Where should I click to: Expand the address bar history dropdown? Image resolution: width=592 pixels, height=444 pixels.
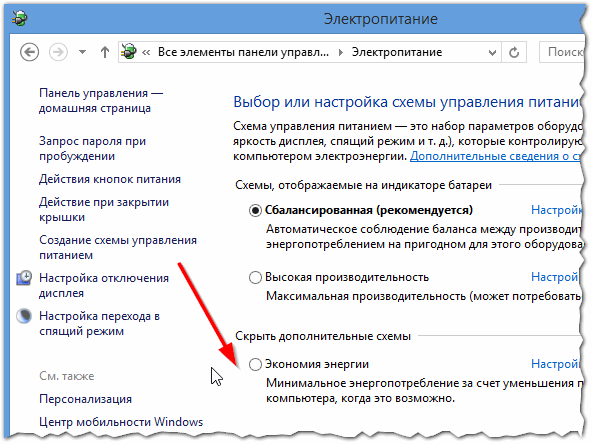492,52
